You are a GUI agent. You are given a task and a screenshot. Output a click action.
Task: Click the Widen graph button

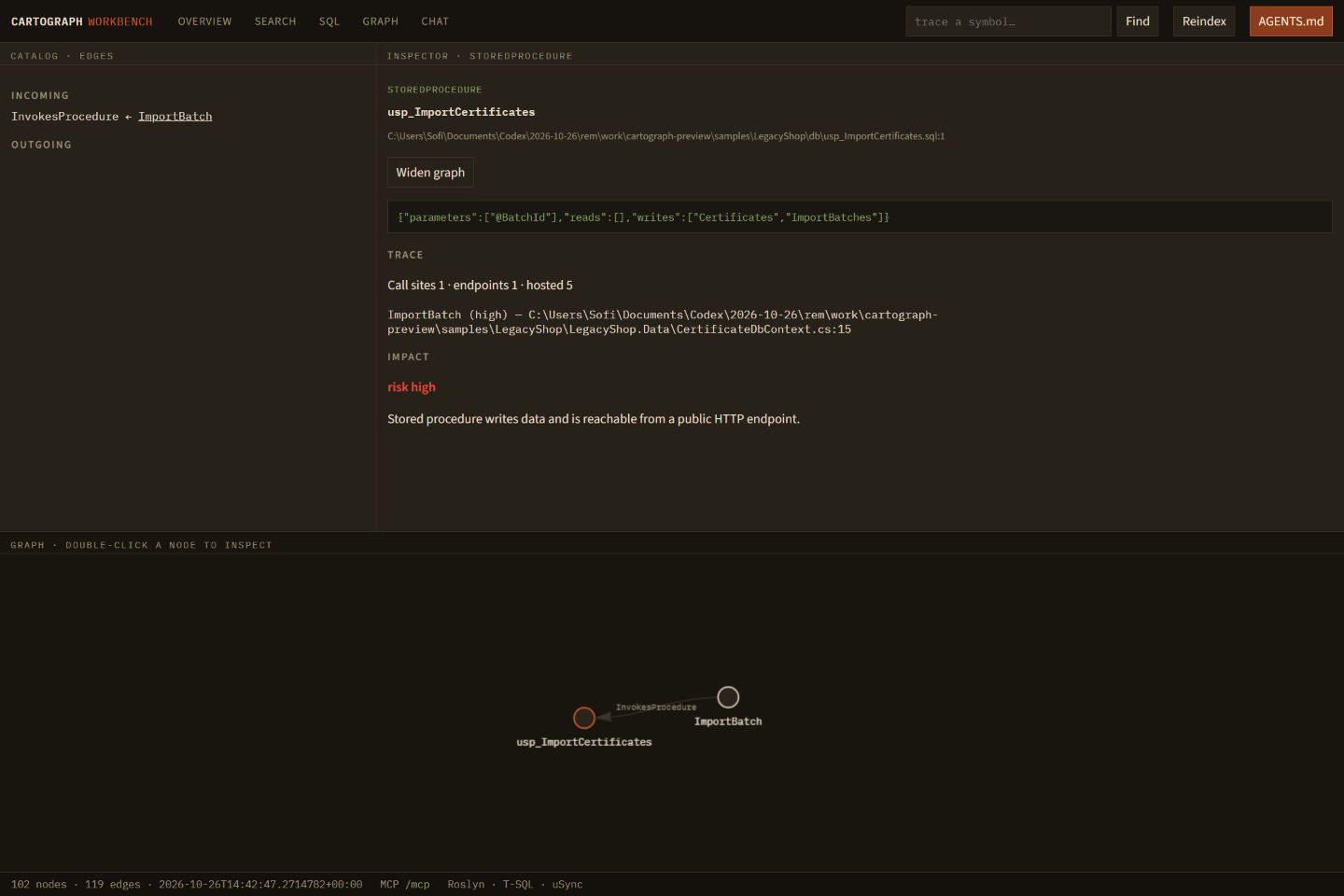click(x=430, y=173)
